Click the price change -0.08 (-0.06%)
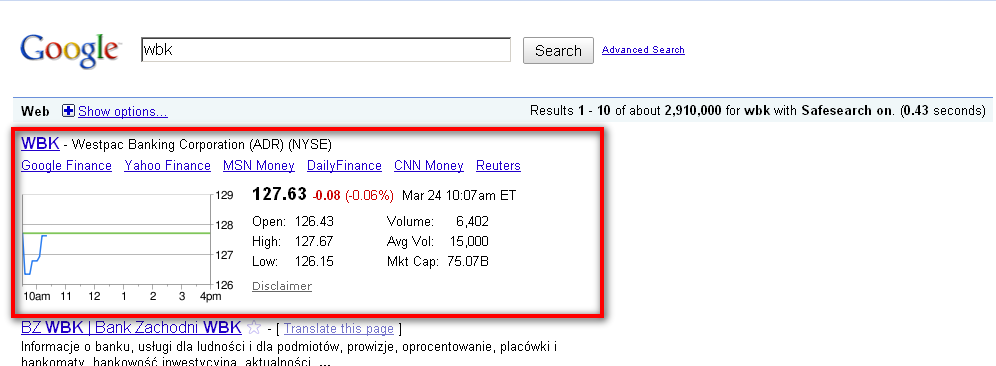The width and height of the screenshot is (996, 366). (353, 195)
